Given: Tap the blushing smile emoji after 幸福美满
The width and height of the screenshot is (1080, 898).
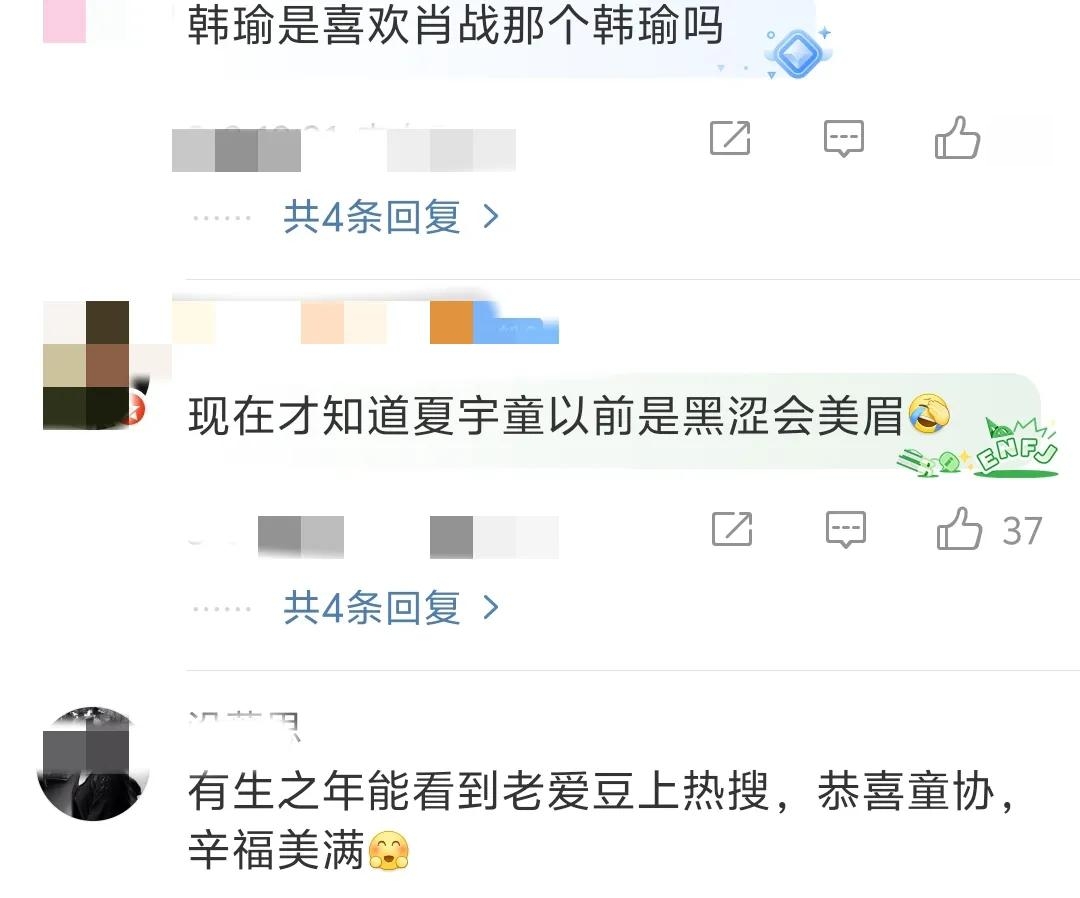Looking at the screenshot, I should click(389, 850).
